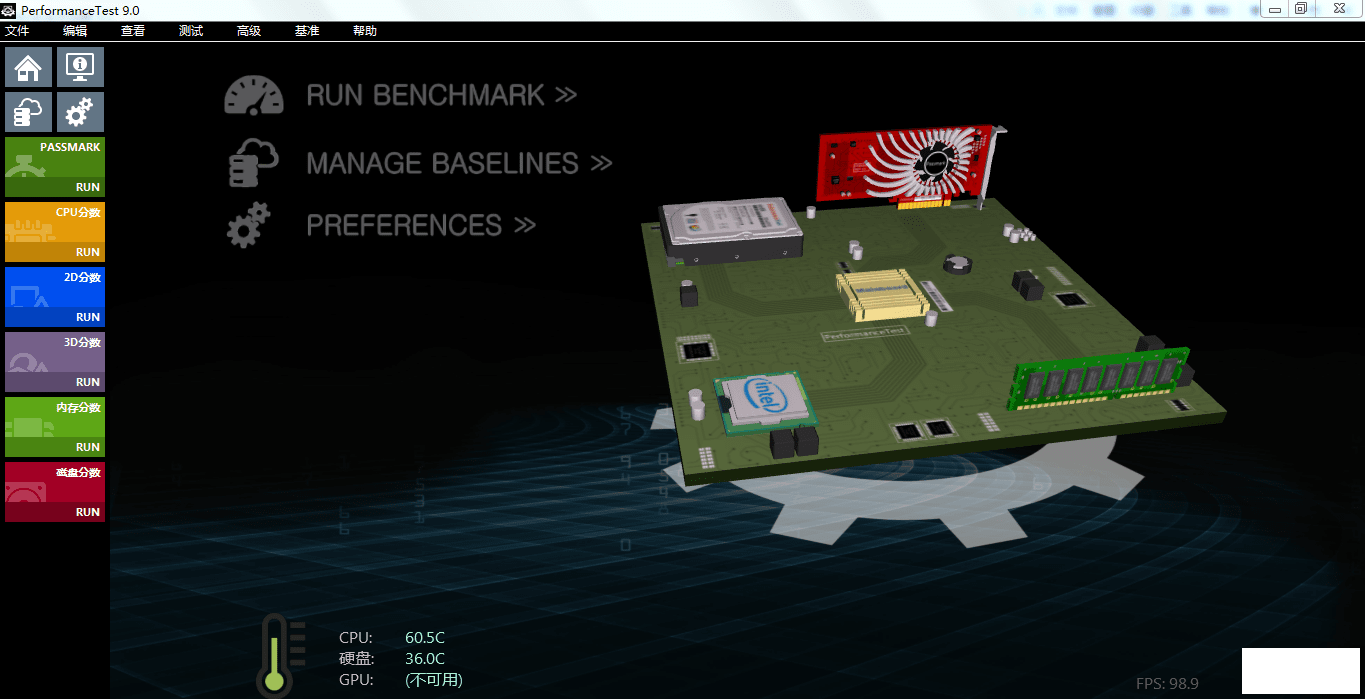Select the PASSMARK rating tile

(x=55, y=167)
